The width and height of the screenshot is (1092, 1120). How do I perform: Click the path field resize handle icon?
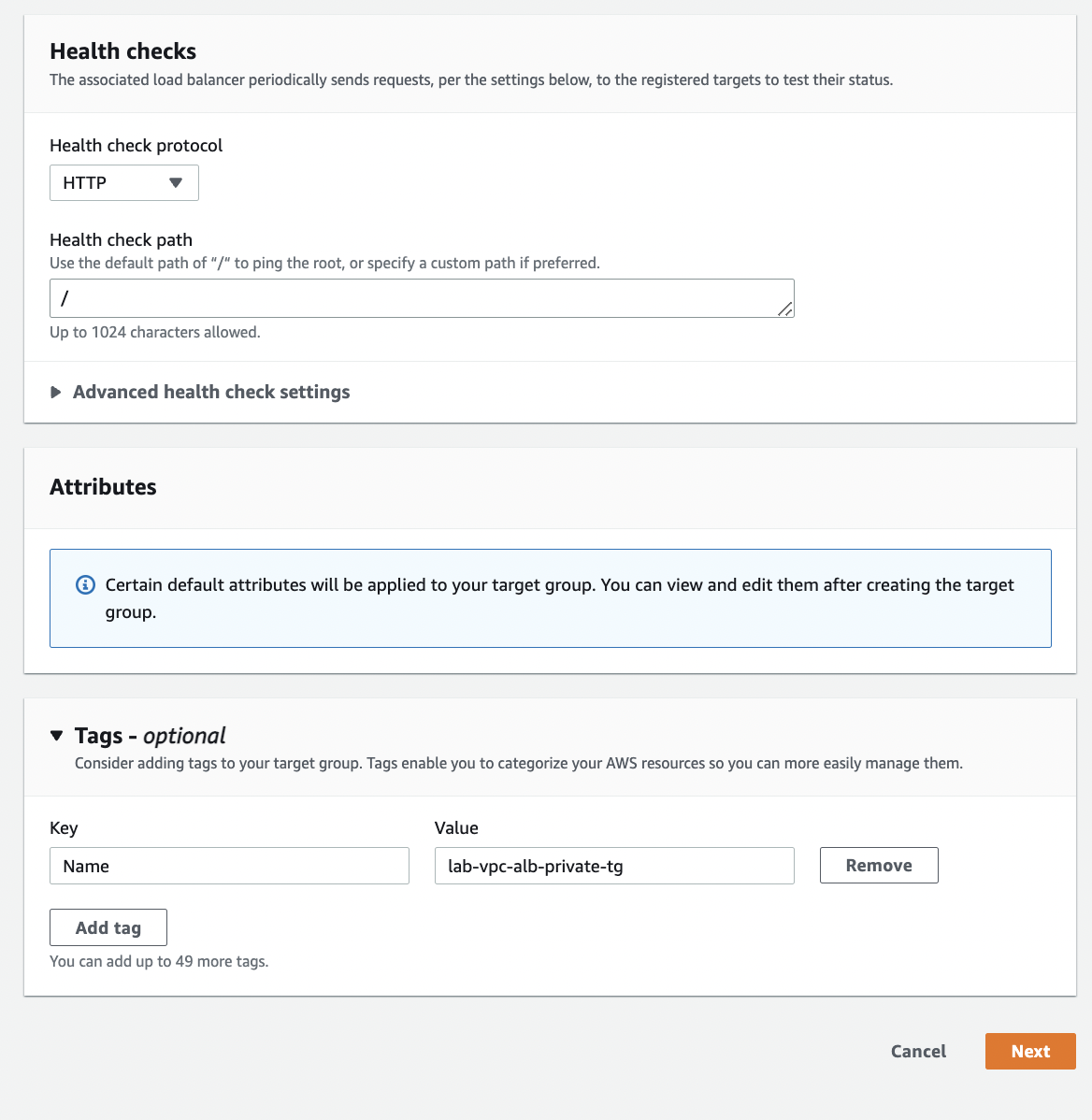pos(785,309)
